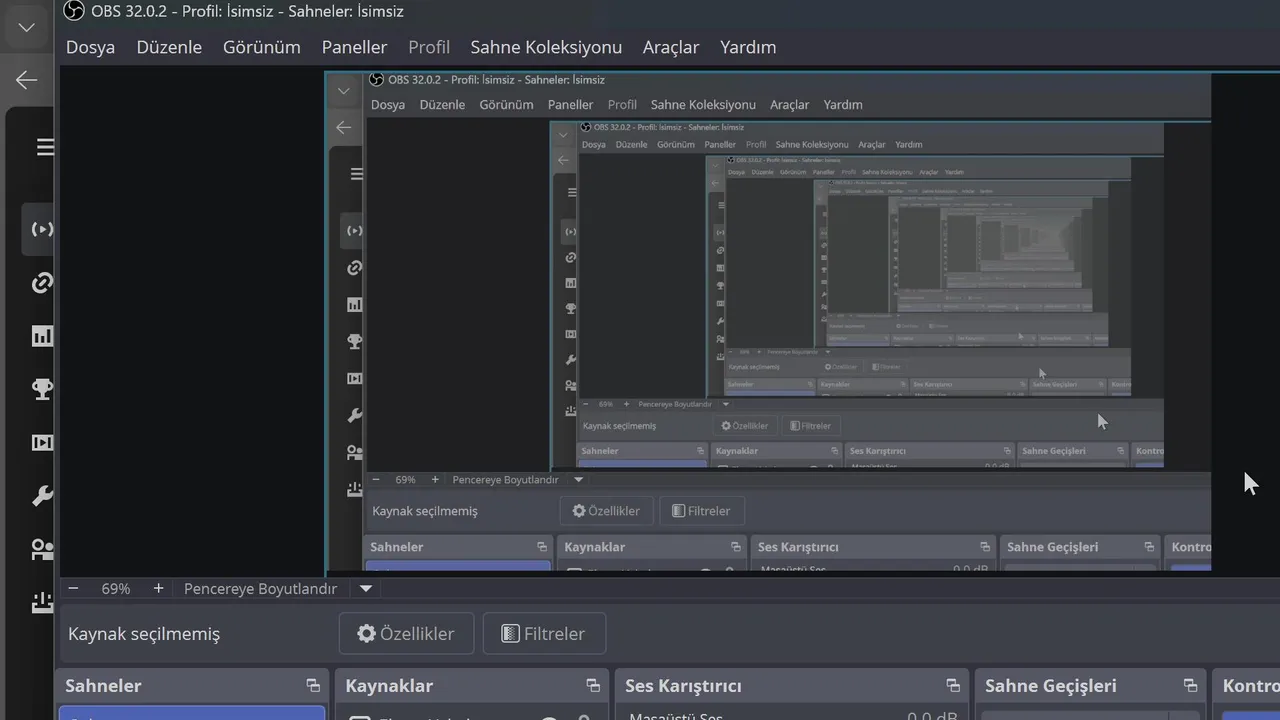Click Özellikler in the largest nested preview
Viewport: 1280px width, 720px height.
606,511
